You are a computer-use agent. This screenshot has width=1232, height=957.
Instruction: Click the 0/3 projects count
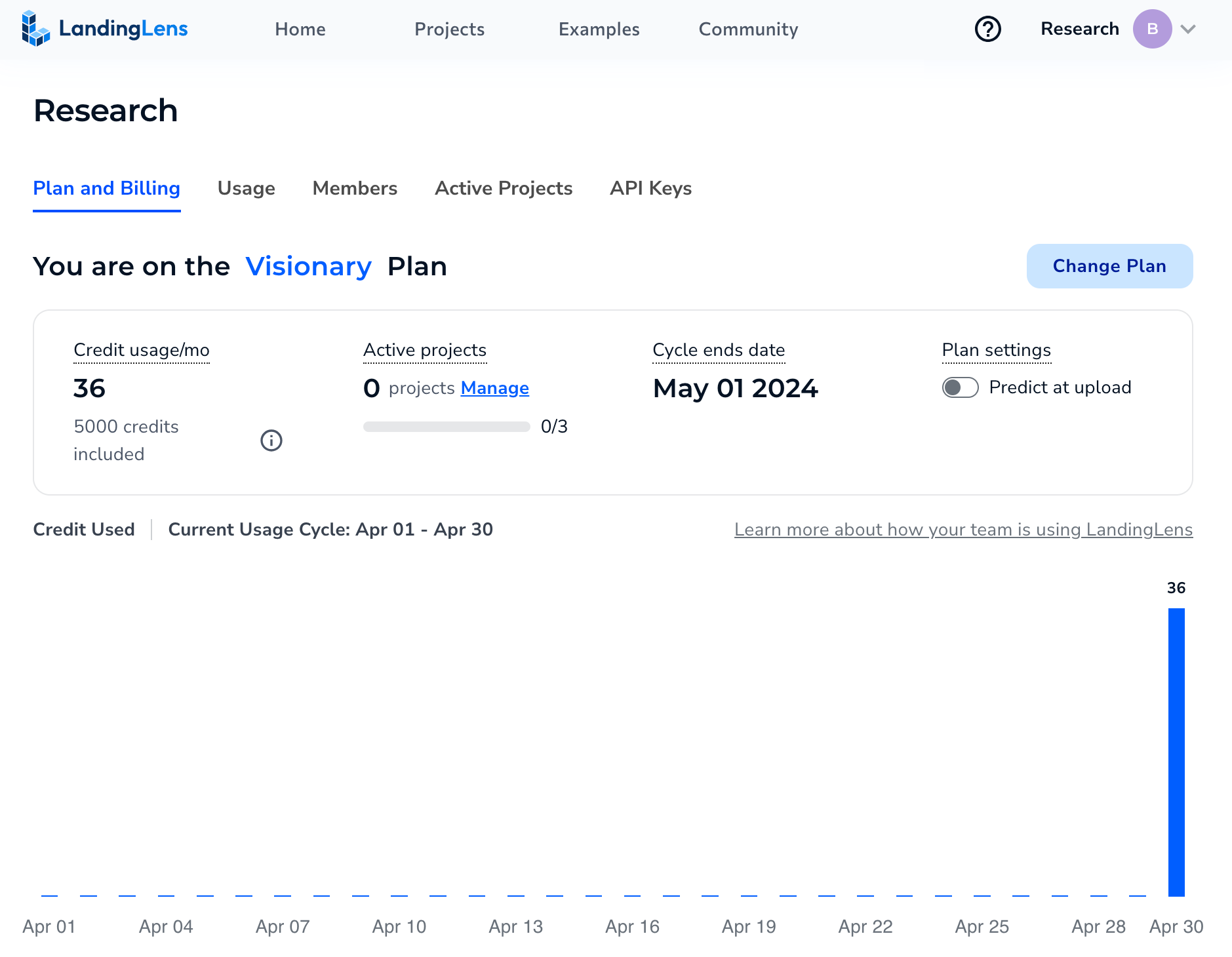tap(554, 427)
